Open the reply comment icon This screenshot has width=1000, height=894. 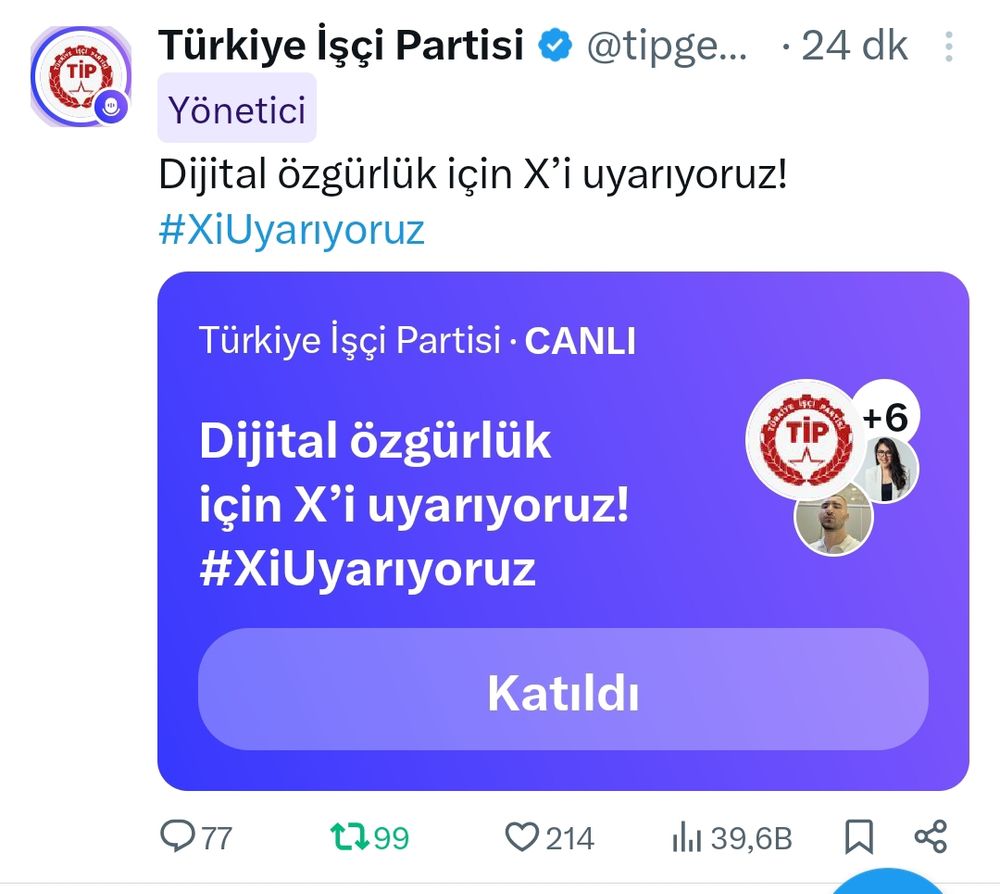point(177,837)
